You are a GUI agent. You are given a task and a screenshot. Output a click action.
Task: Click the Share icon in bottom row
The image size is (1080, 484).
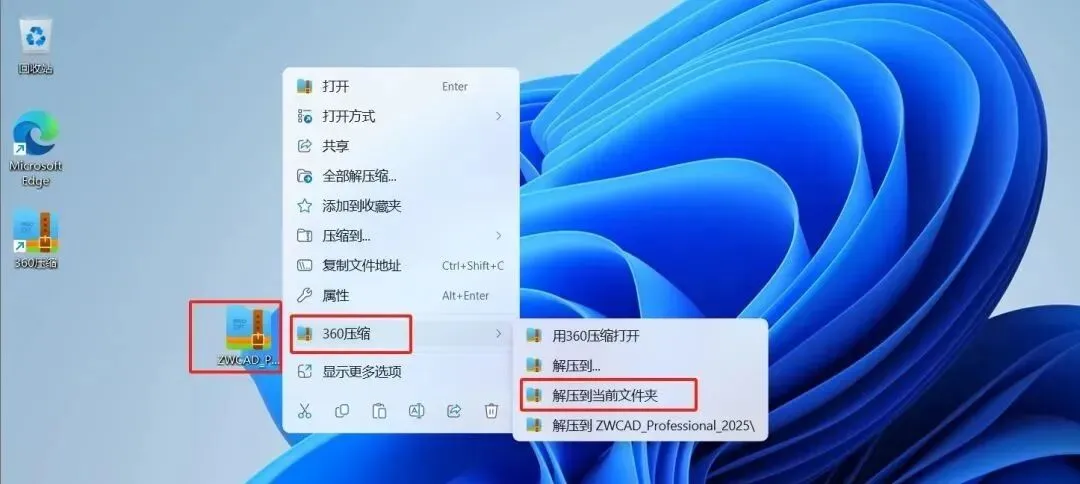454,411
